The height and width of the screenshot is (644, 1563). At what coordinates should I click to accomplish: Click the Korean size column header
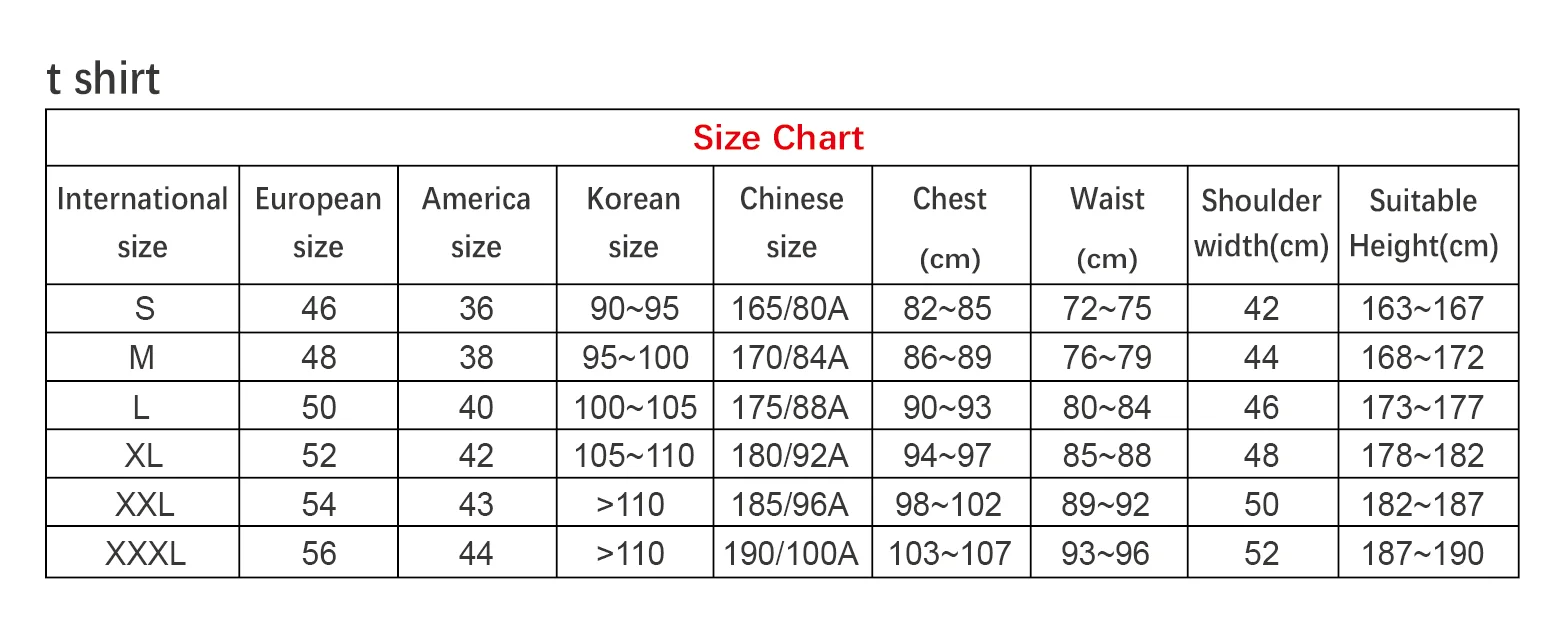633,223
